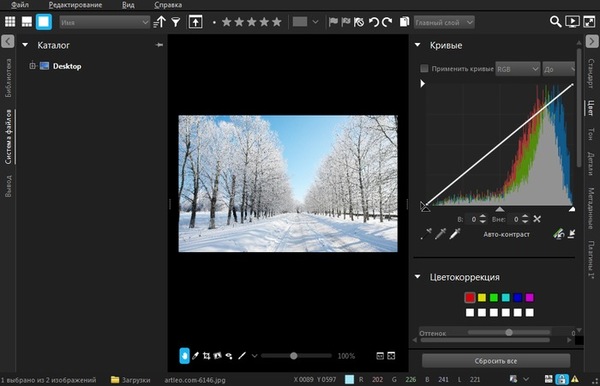Enable the Применить кривые checkbox
Image resolution: width=600 pixels, height=386 pixels.
coord(424,68)
